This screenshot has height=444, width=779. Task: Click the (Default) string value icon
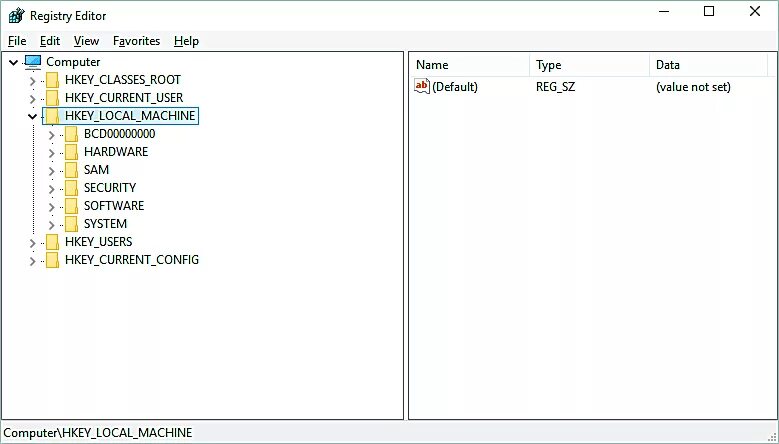click(x=422, y=86)
